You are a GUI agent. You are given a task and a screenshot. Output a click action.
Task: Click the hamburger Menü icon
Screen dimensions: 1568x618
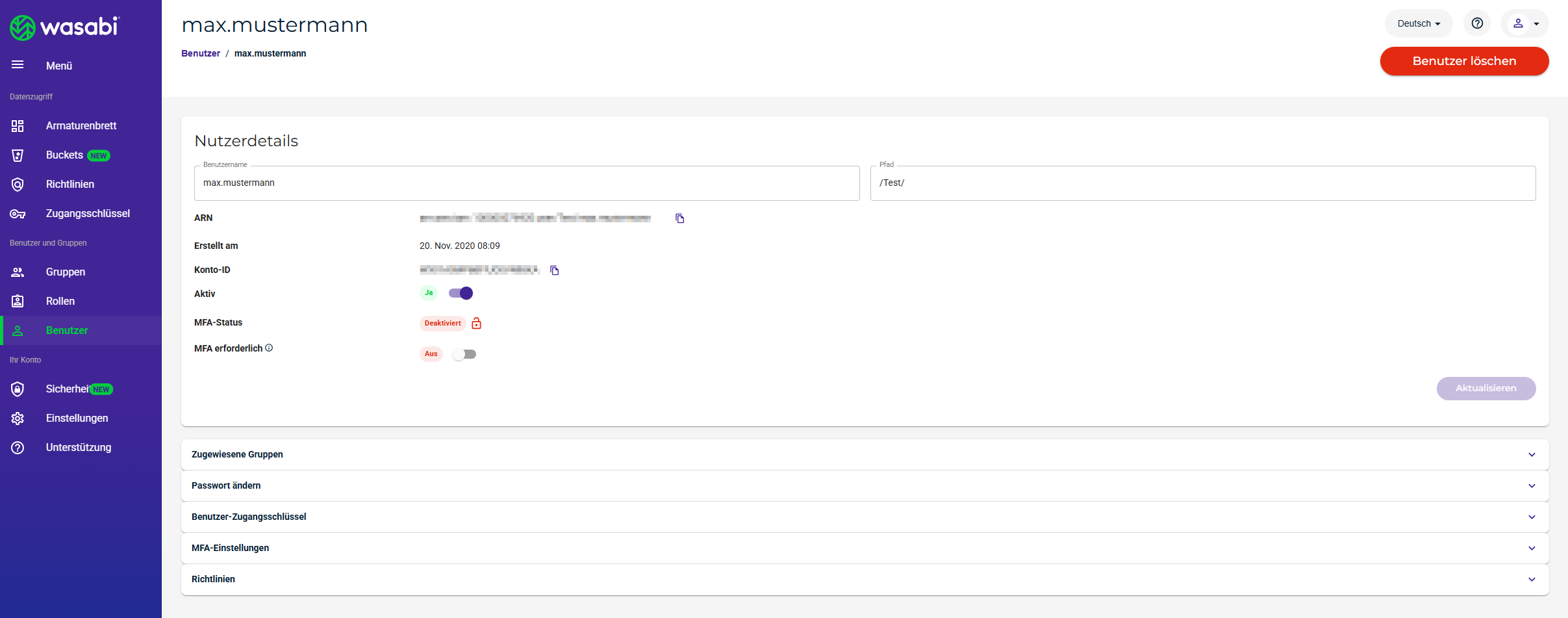[18, 65]
